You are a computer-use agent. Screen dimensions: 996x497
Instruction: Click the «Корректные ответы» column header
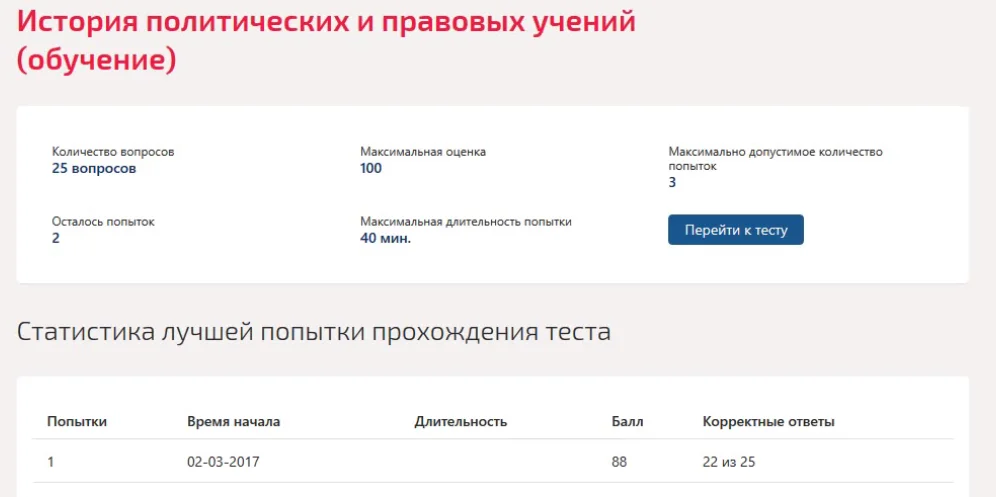click(x=769, y=421)
